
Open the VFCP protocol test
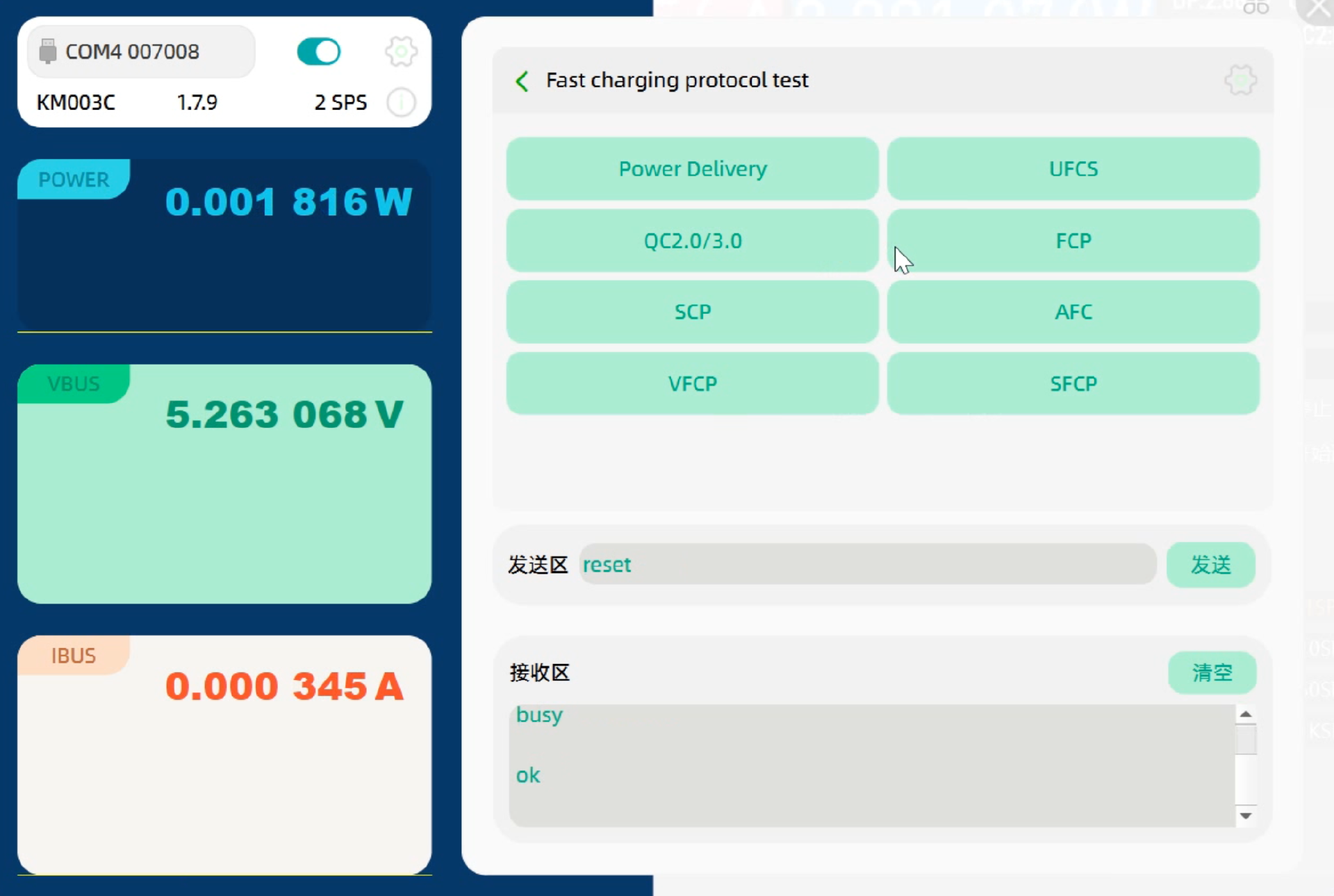692,383
